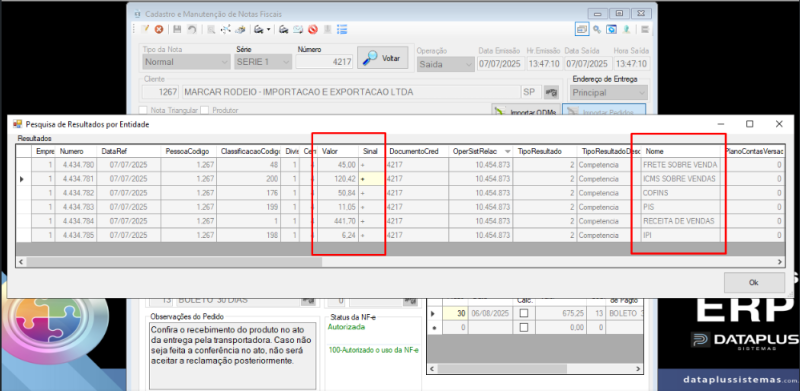
Task: Click the Voltar magnifier button
Action: point(383,58)
